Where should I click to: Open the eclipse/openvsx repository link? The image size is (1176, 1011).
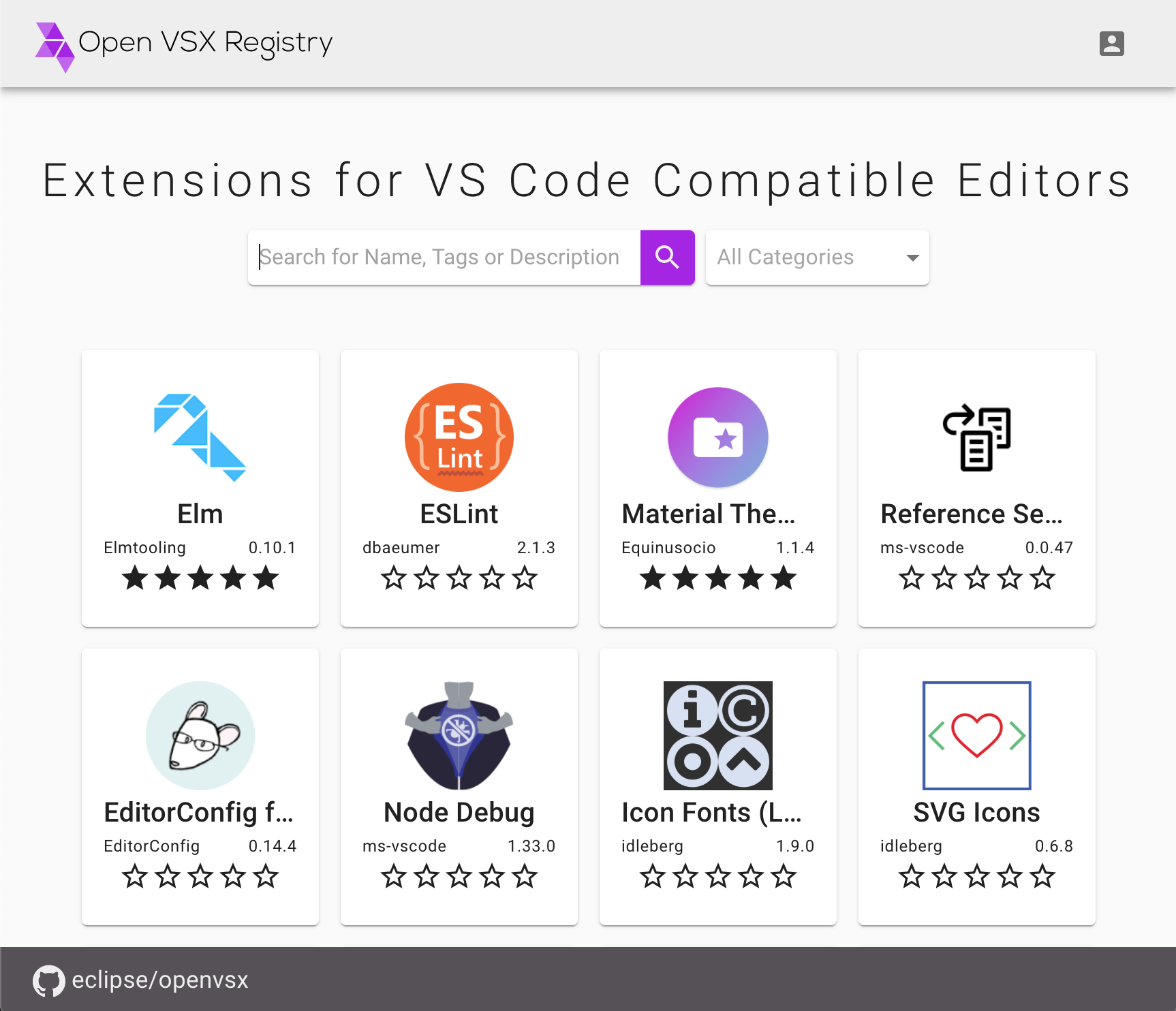click(x=160, y=981)
